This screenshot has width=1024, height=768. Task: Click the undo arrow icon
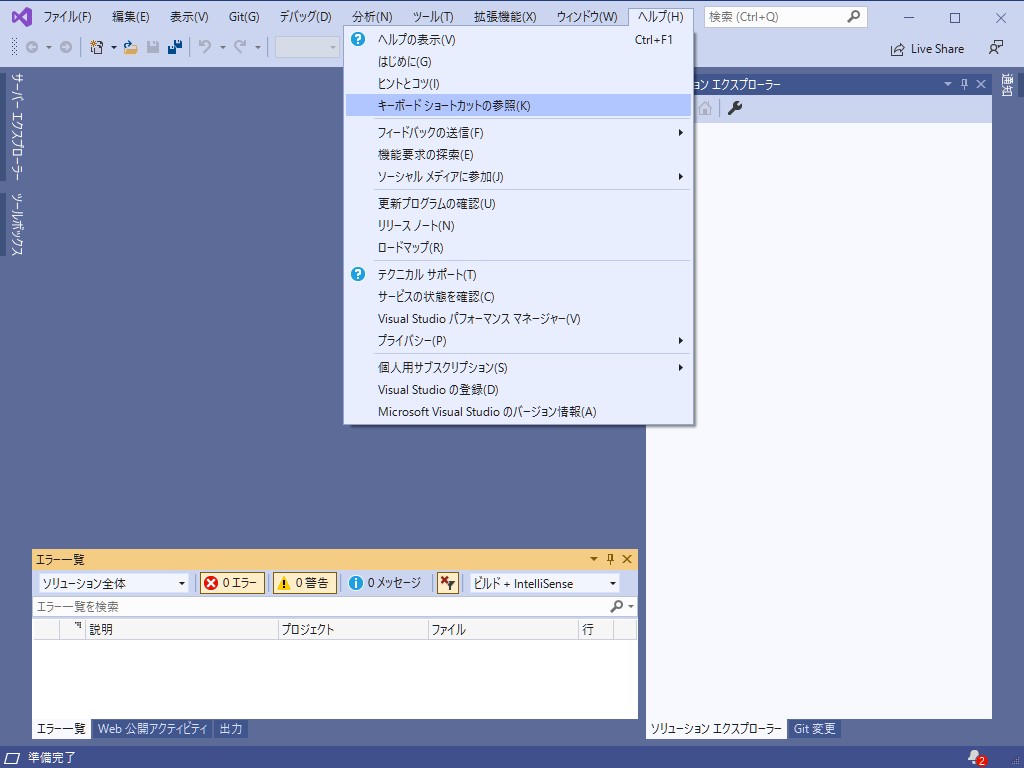205,47
